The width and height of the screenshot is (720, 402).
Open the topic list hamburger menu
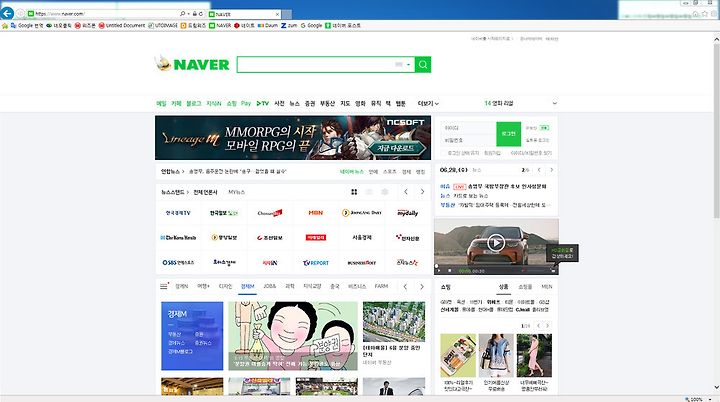(163, 286)
